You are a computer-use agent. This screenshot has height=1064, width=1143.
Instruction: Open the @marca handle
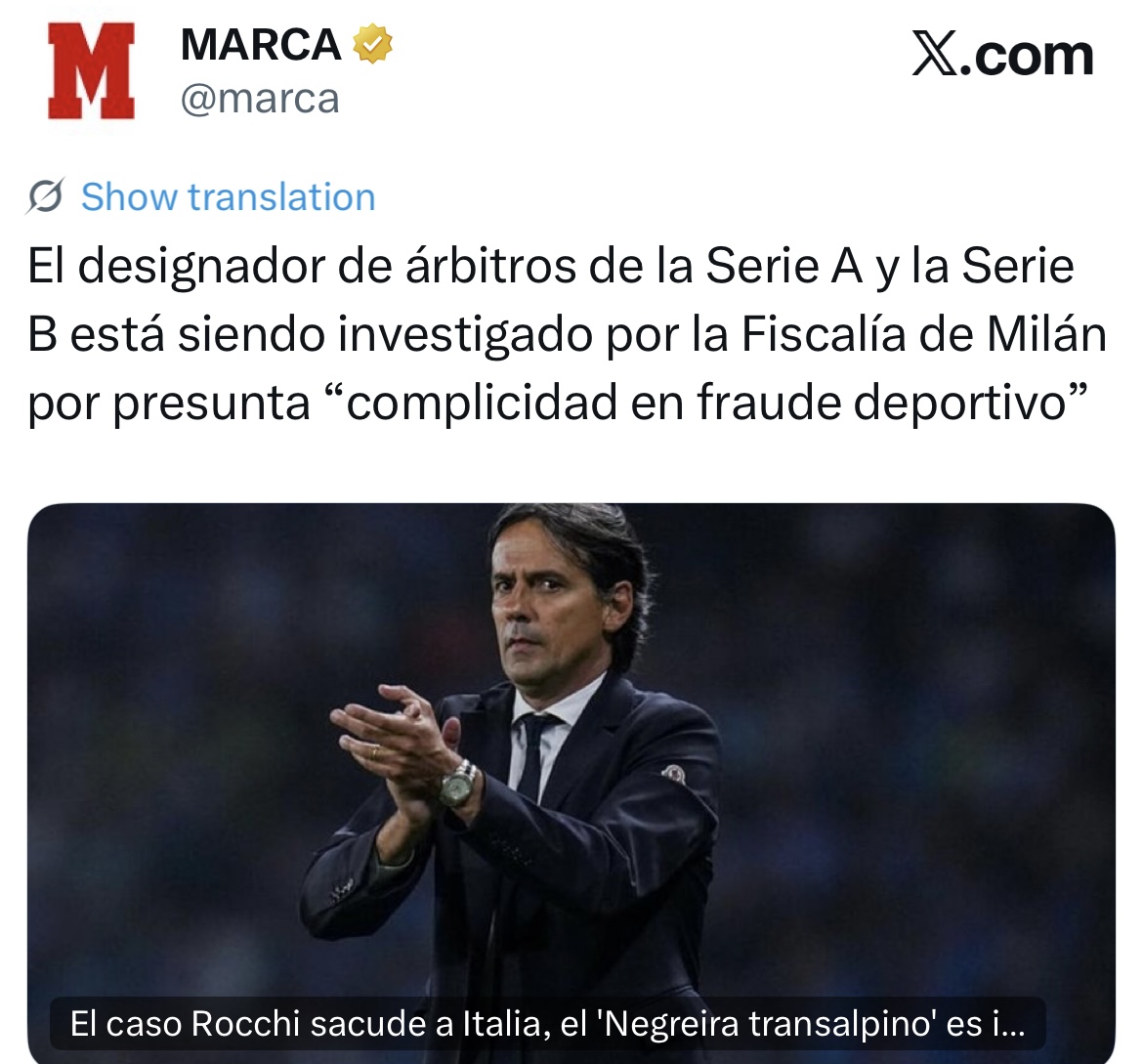[x=260, y=99]
